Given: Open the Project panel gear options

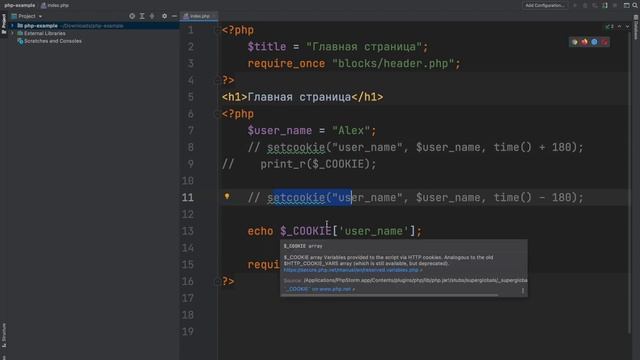Looking at the screenshot, I should (x=164, y=16).
